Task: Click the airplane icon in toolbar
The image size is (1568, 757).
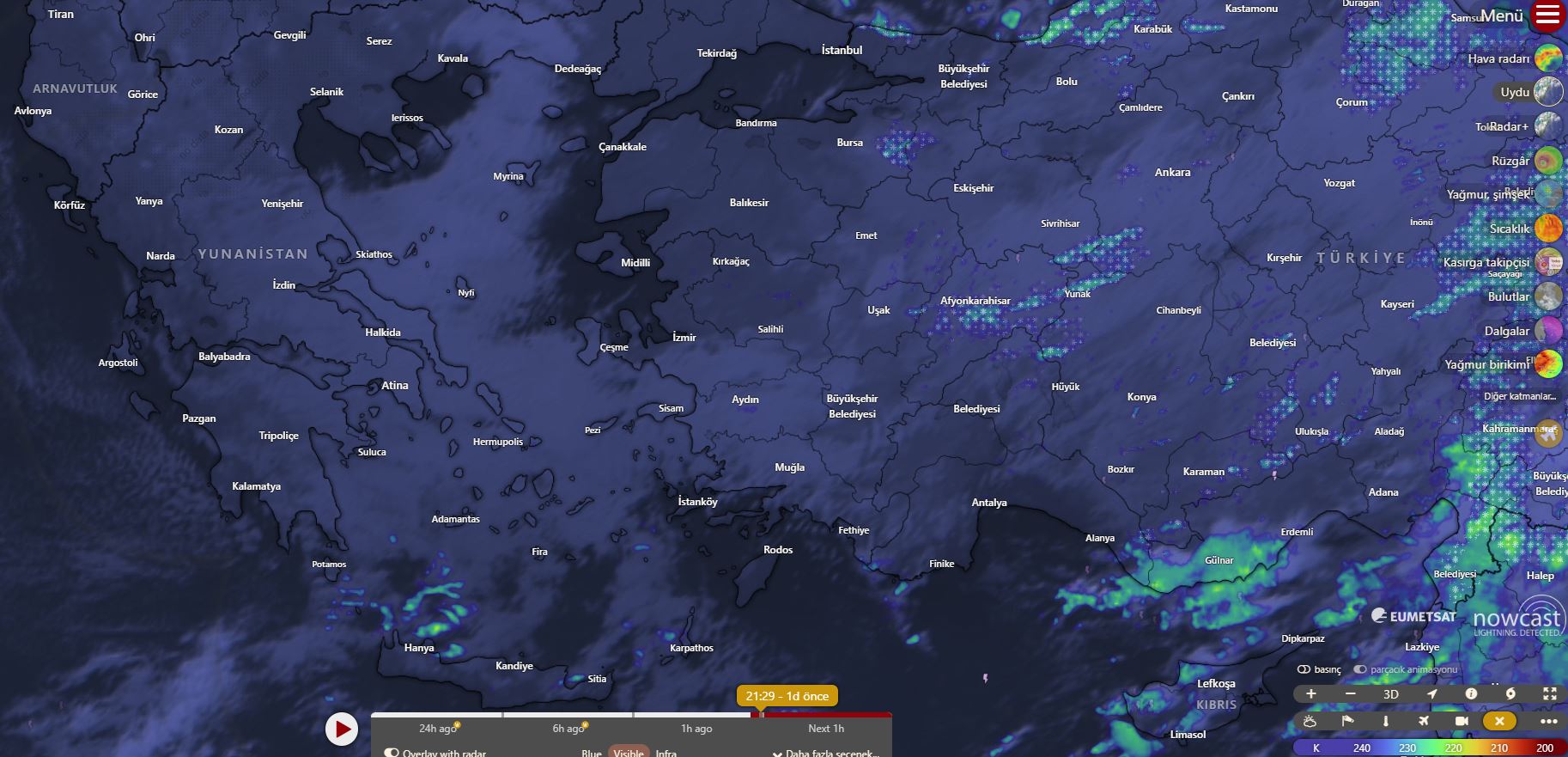Action: pyautogui.click(x=1424, y=721)
